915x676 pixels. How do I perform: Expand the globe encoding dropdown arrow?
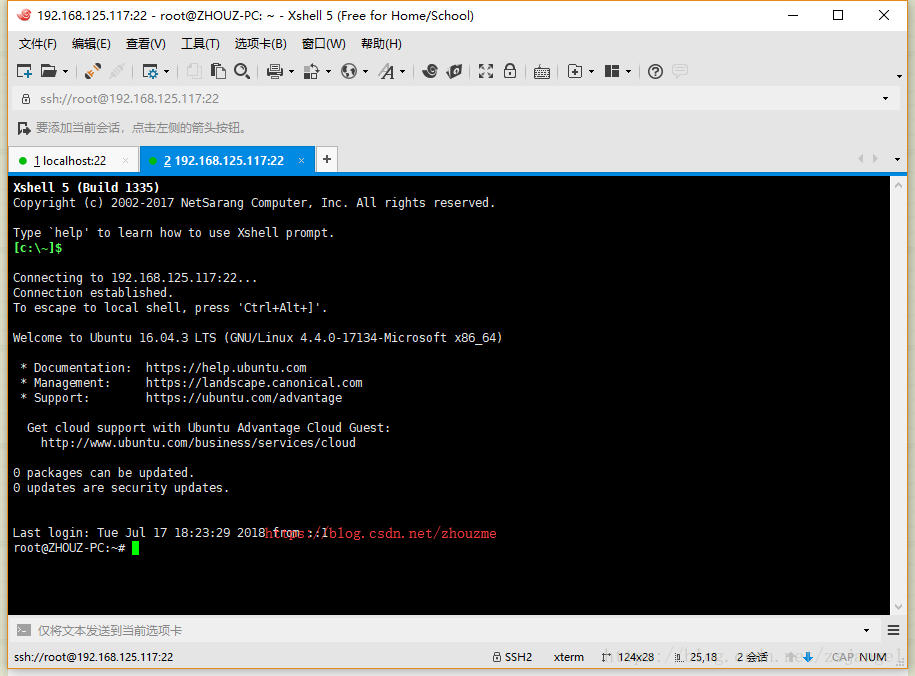coord(365,72)
